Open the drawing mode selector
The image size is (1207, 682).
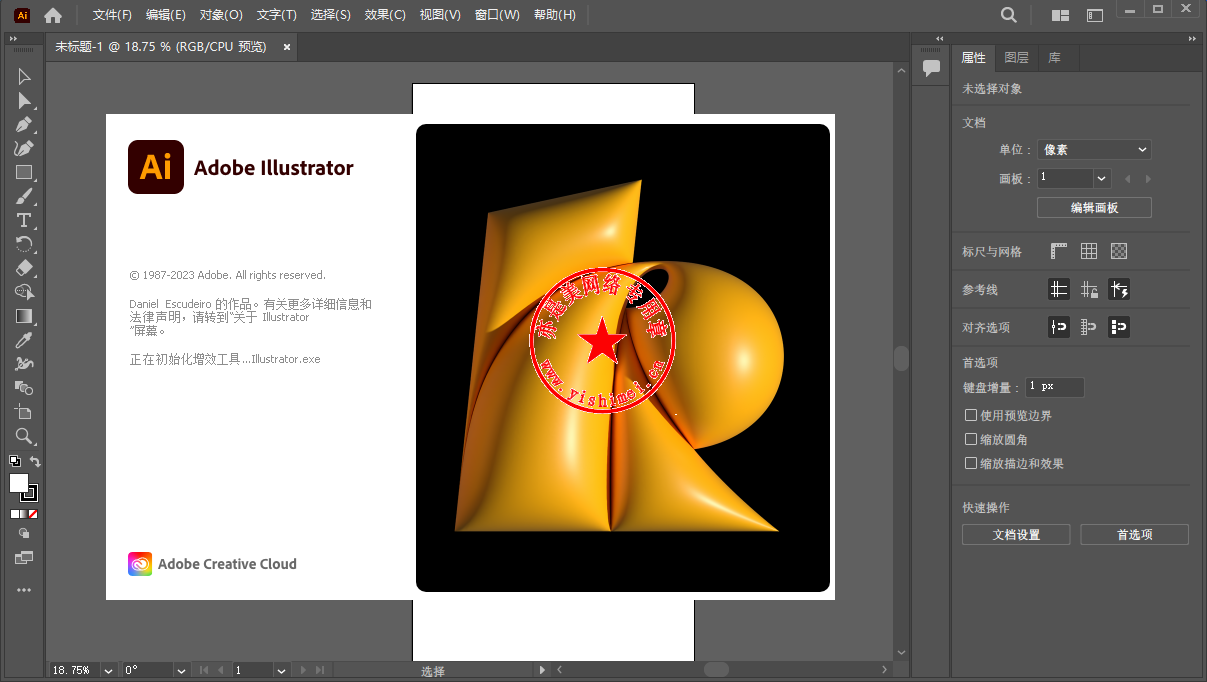point(24,534)
